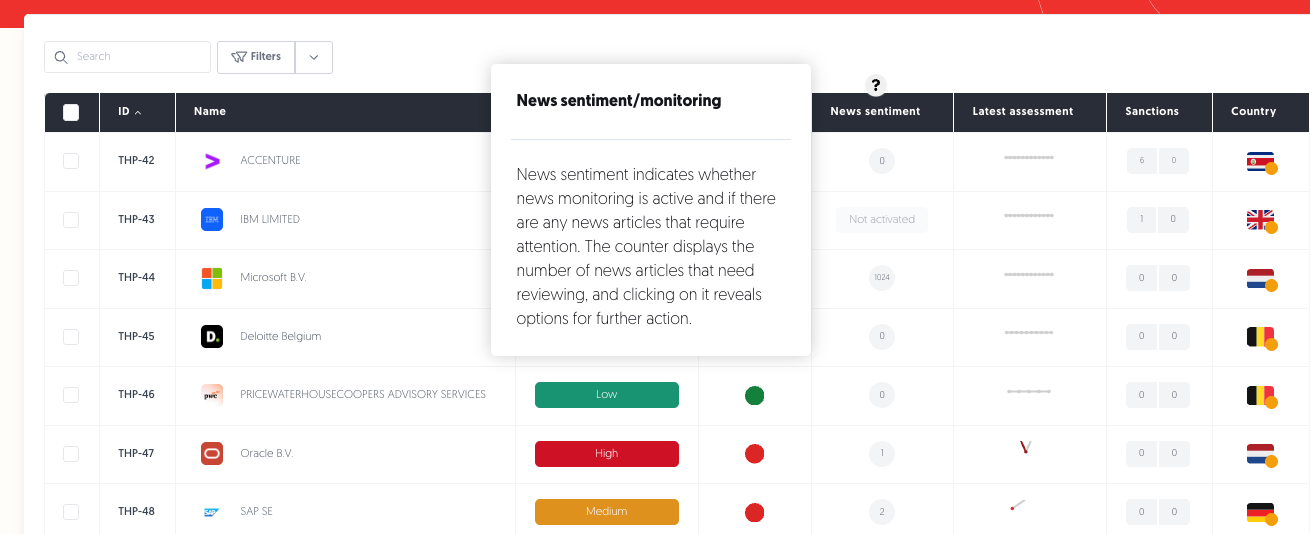Expand the dropdown arrow next to Filters
The height and width of the screenshot is (534, 1310).
tap(314, 57)
